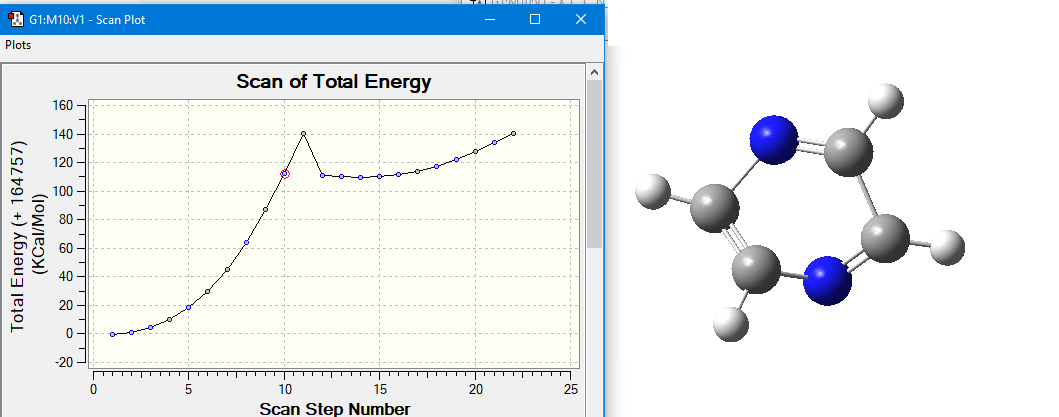This screenshot has height=417, width=1059.
Task: Click the top-right white hydrogen atom
Action: [x=885, y=100]
